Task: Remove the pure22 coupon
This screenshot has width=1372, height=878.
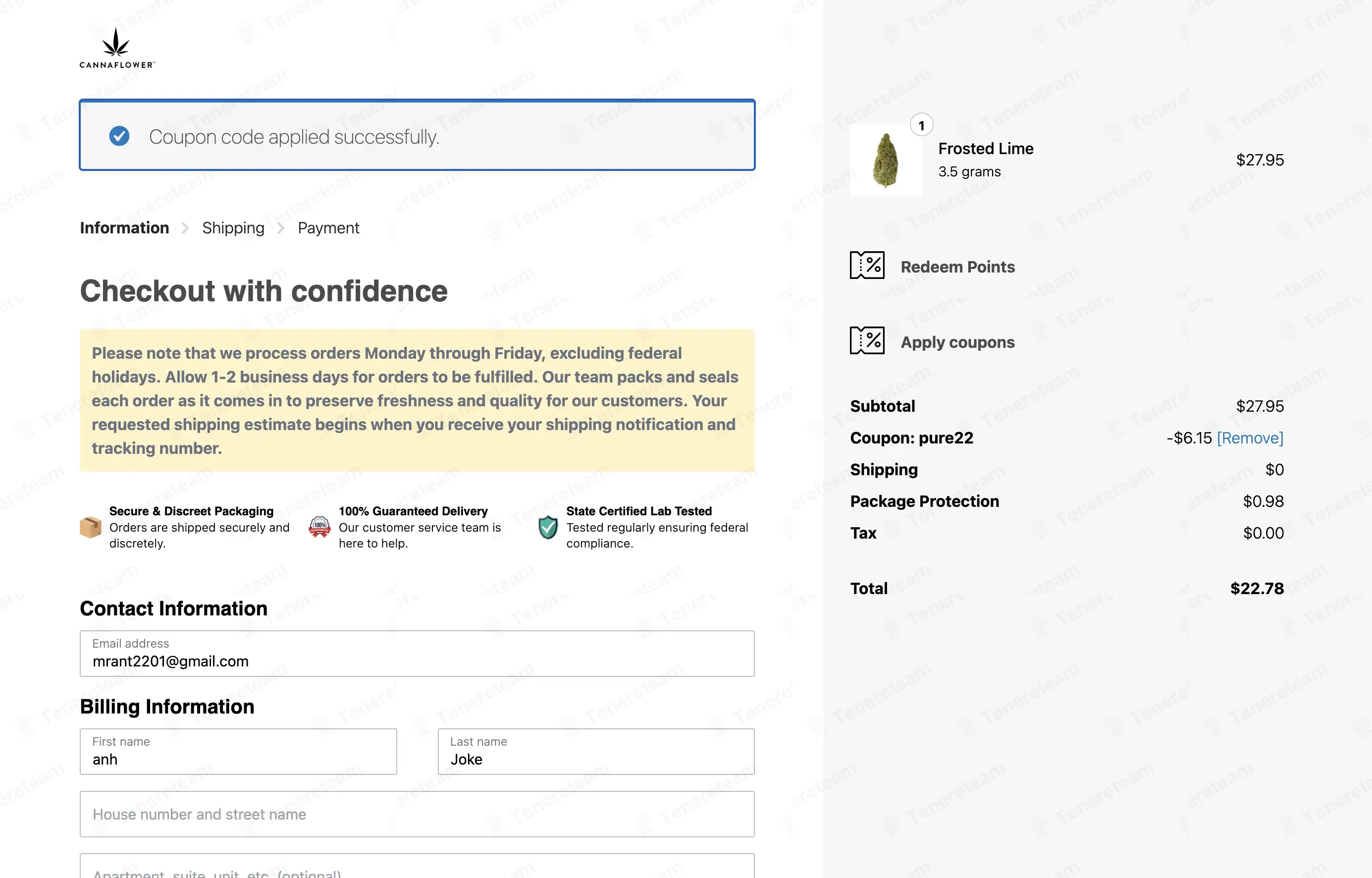Action: [x=1250, y=438]
